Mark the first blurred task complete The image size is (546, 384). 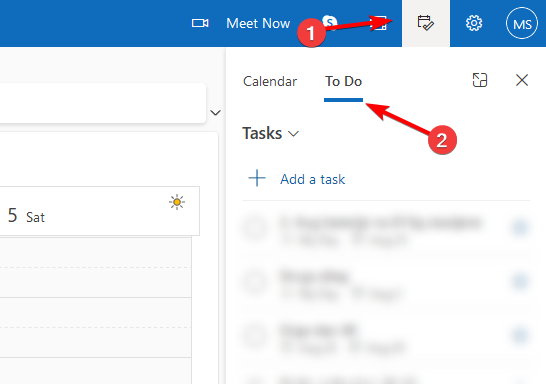[255, 228]
